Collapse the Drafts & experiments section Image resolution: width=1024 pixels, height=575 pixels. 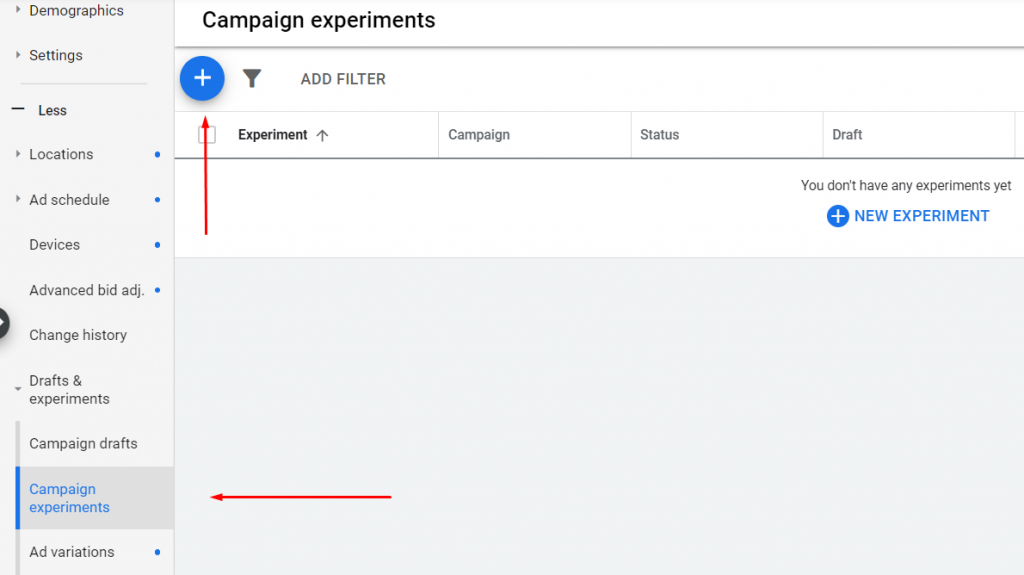(18, 389)
